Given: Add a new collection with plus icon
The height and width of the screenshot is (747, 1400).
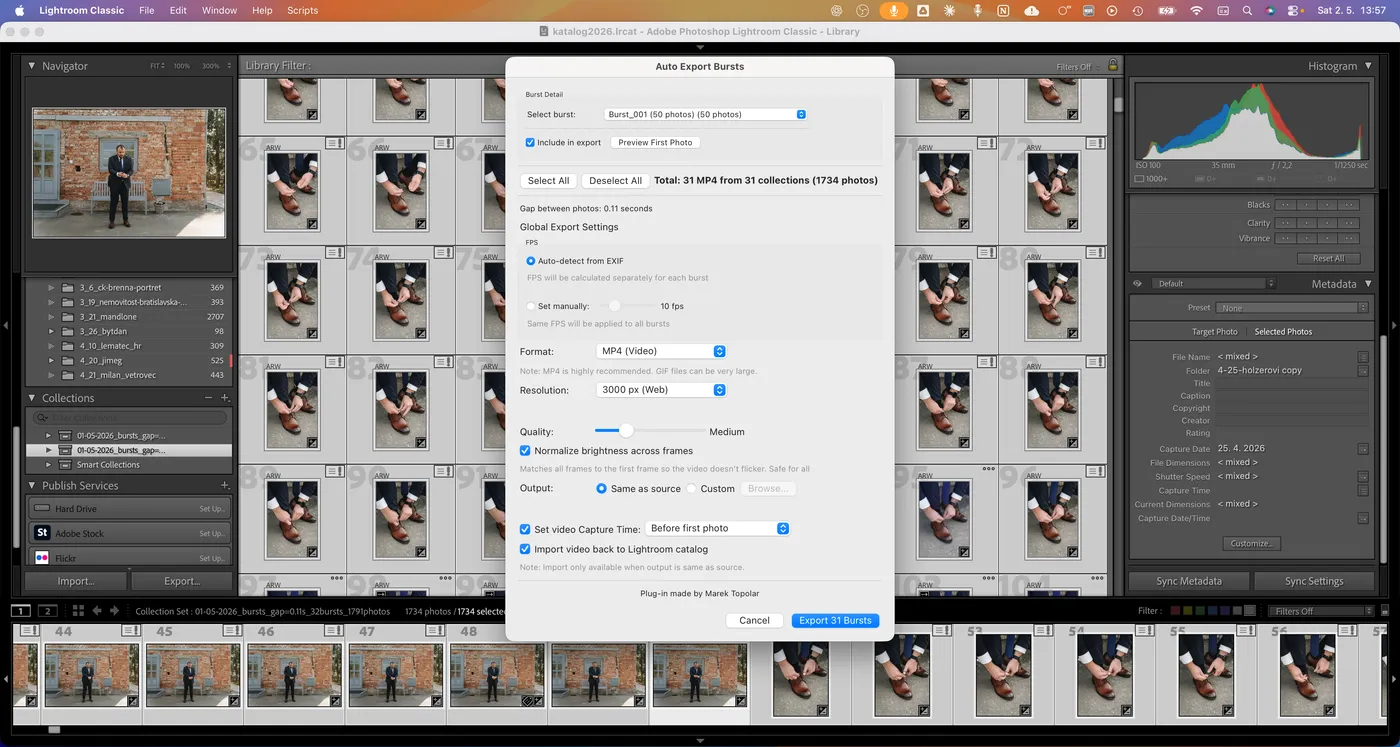Looking at the screenshot, I should coord(225,398).
